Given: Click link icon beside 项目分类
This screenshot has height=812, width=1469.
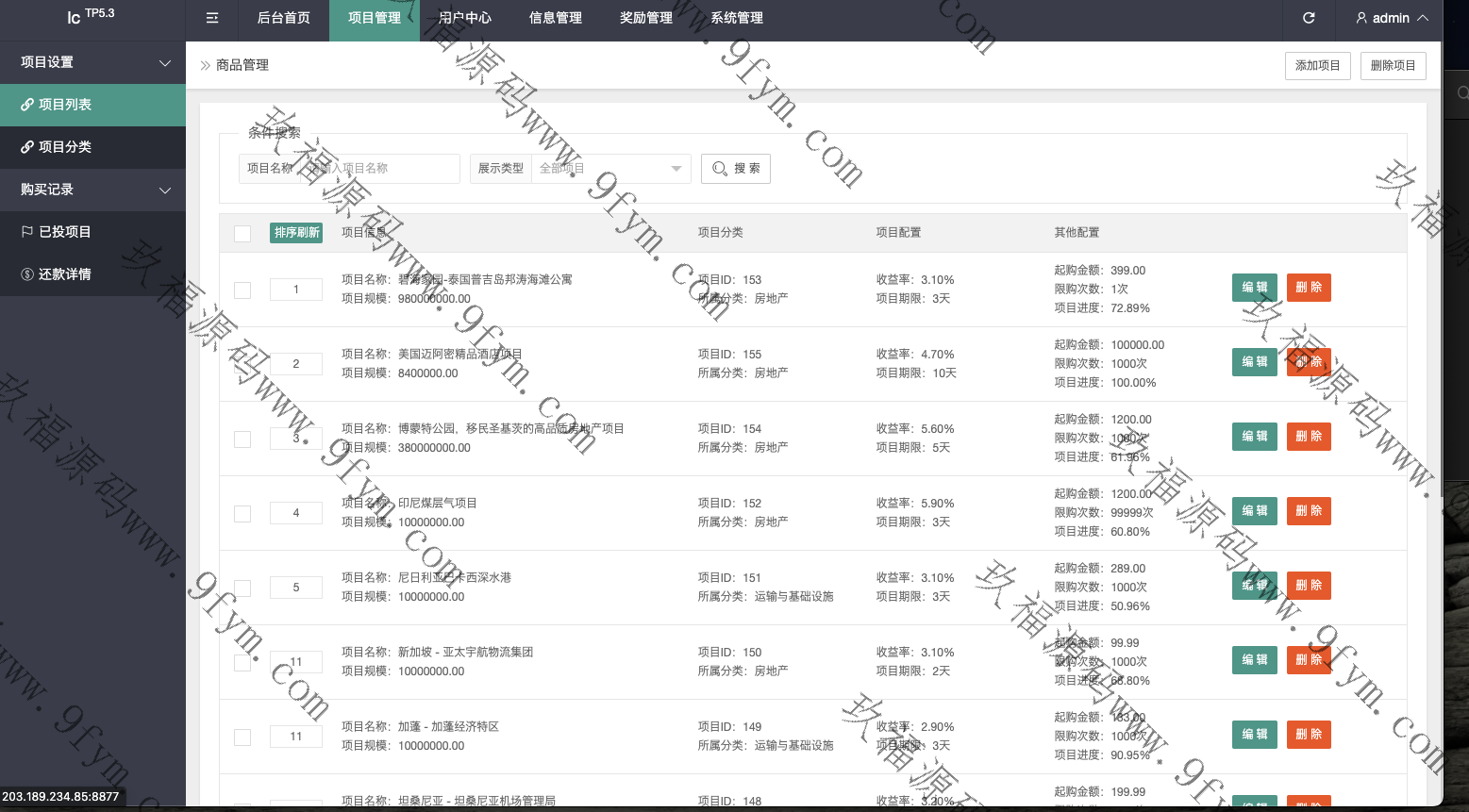Looking at the screenshot, I should (27, 147).
